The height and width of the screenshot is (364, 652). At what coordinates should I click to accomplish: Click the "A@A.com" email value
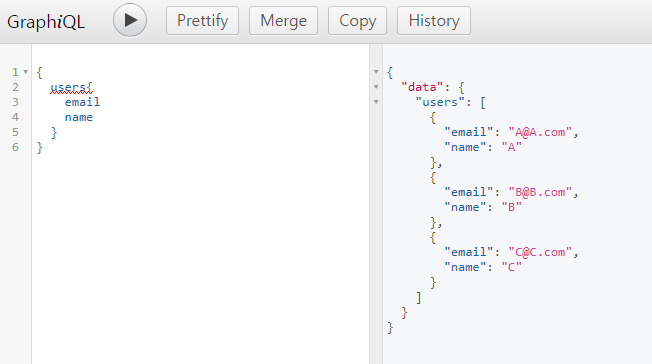pos(540,132)
